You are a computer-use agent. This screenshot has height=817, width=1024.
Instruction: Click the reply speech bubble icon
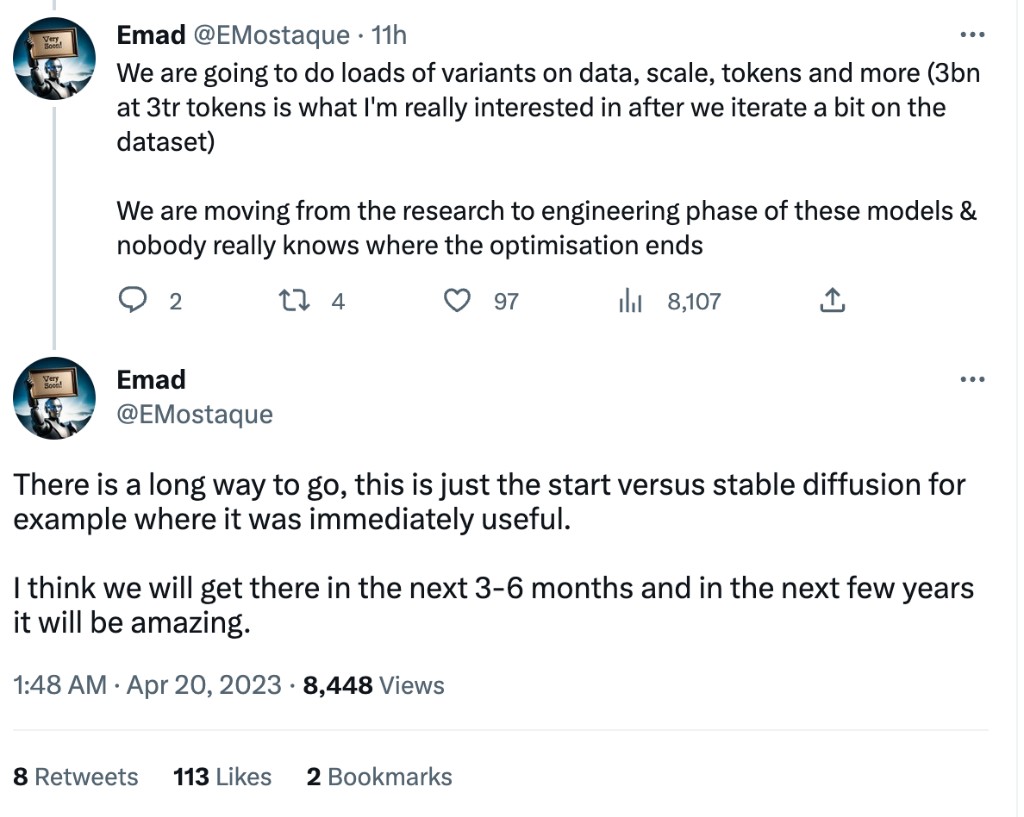(134, 300)
